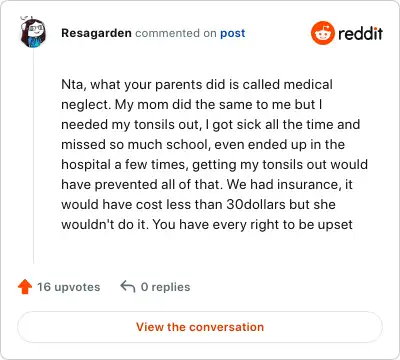Click the orange upvote arrow icon
The image size is (400, 360).
click(x=25, y=287)
